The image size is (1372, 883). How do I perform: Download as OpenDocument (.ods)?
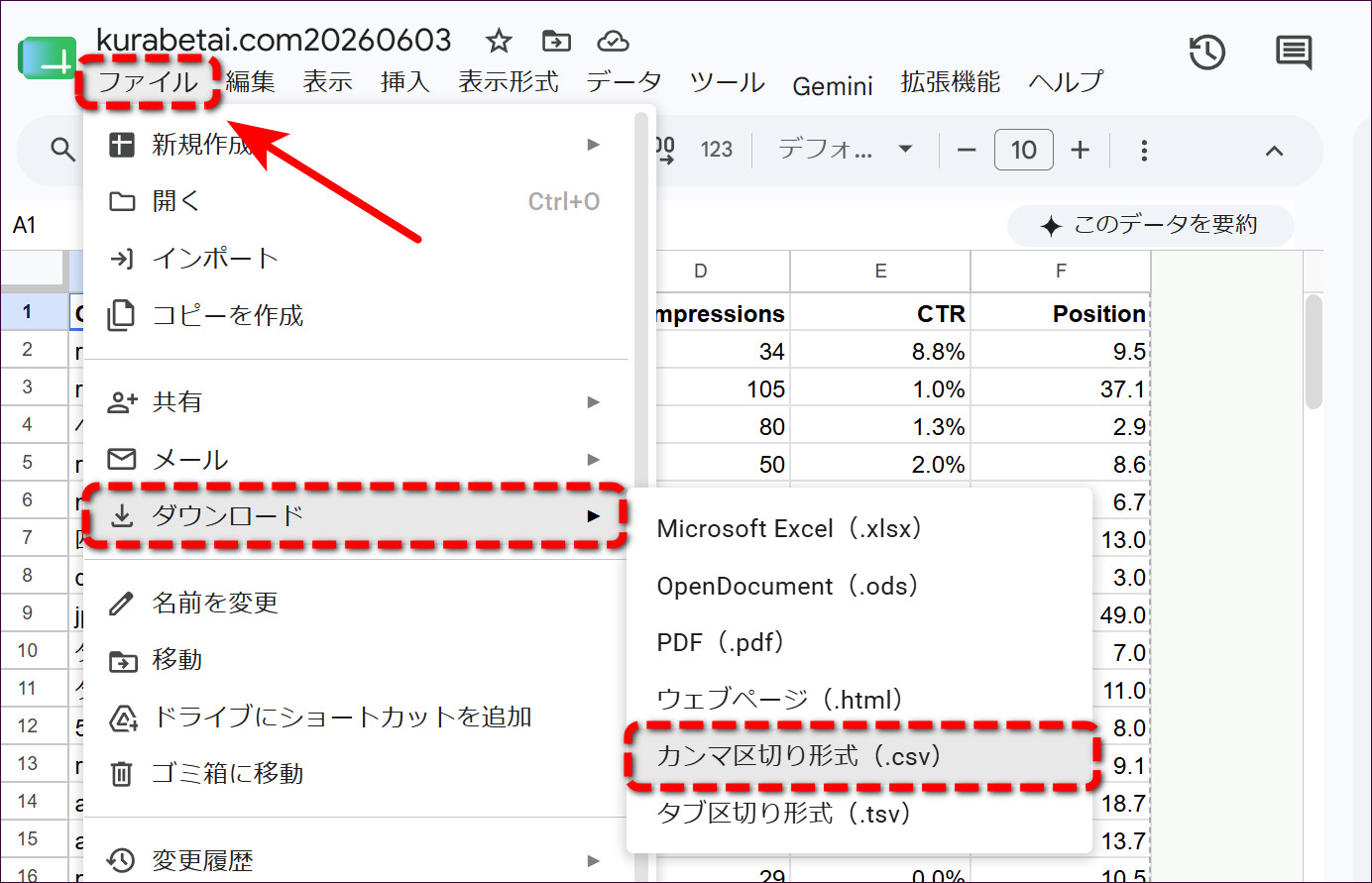click(x=859, y=586)
